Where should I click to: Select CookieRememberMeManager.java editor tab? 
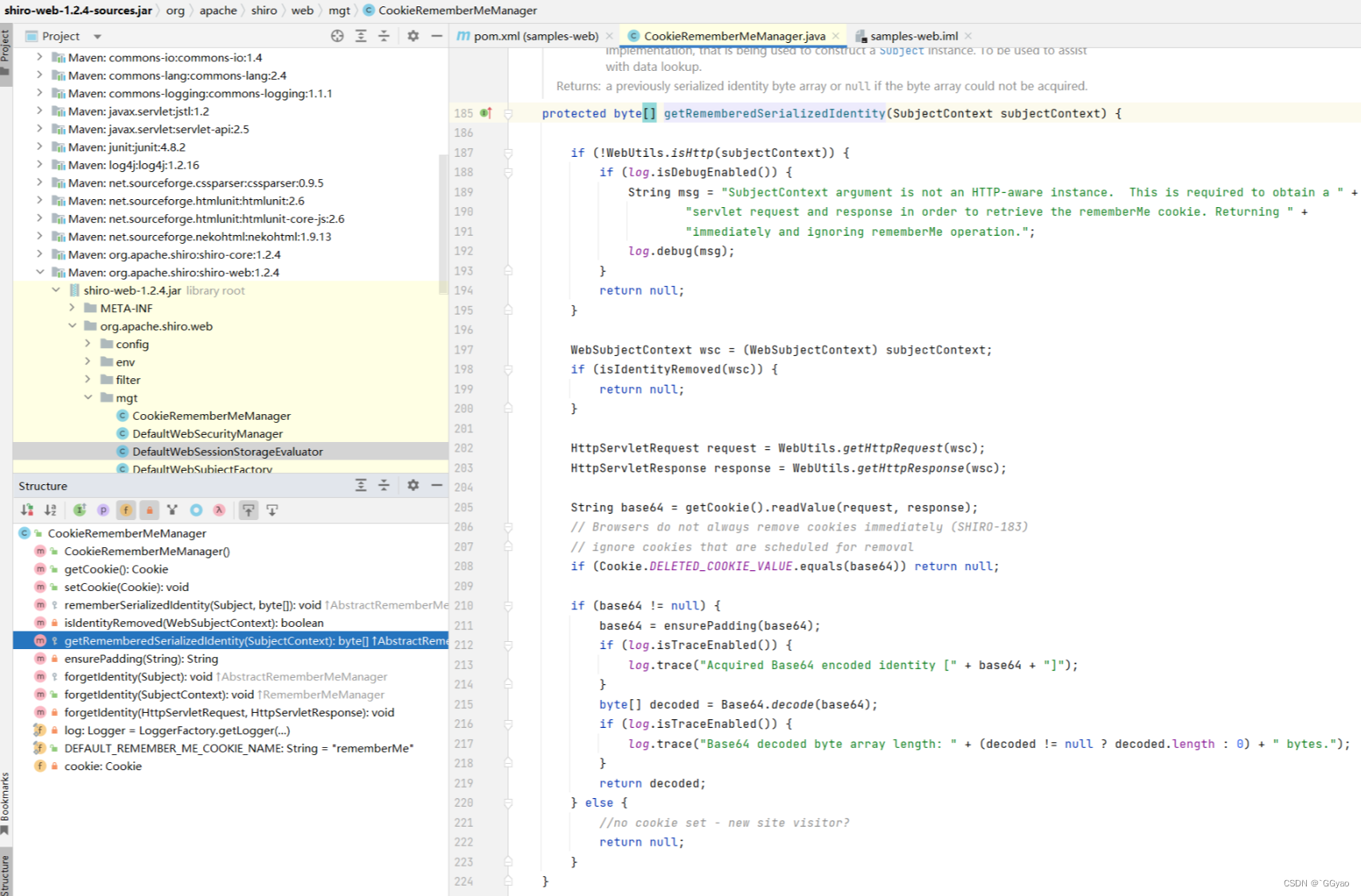point(734,36)
